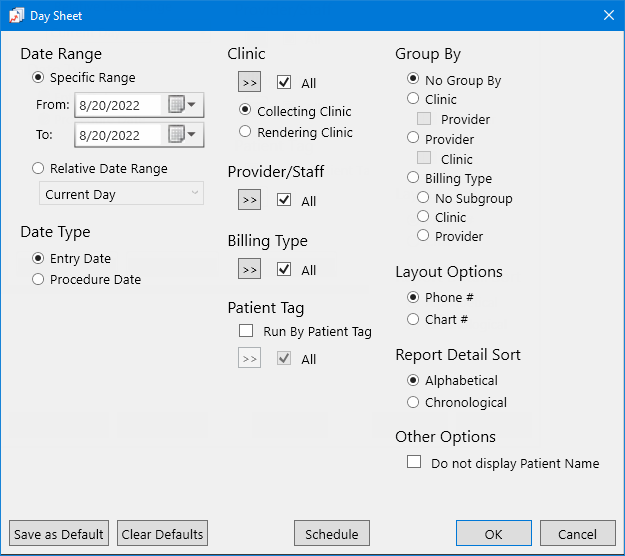Check Do not display Patient Name

pos(414,462)
